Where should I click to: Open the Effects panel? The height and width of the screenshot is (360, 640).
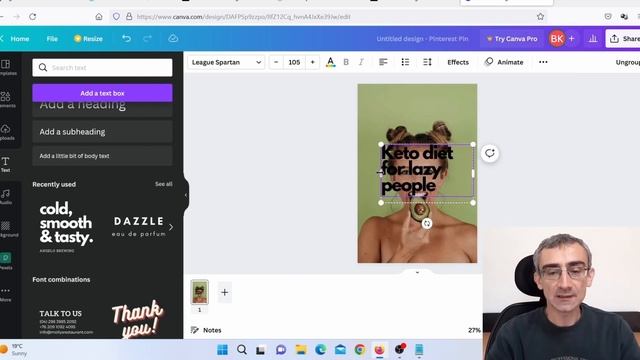click(x=458, y=62)
